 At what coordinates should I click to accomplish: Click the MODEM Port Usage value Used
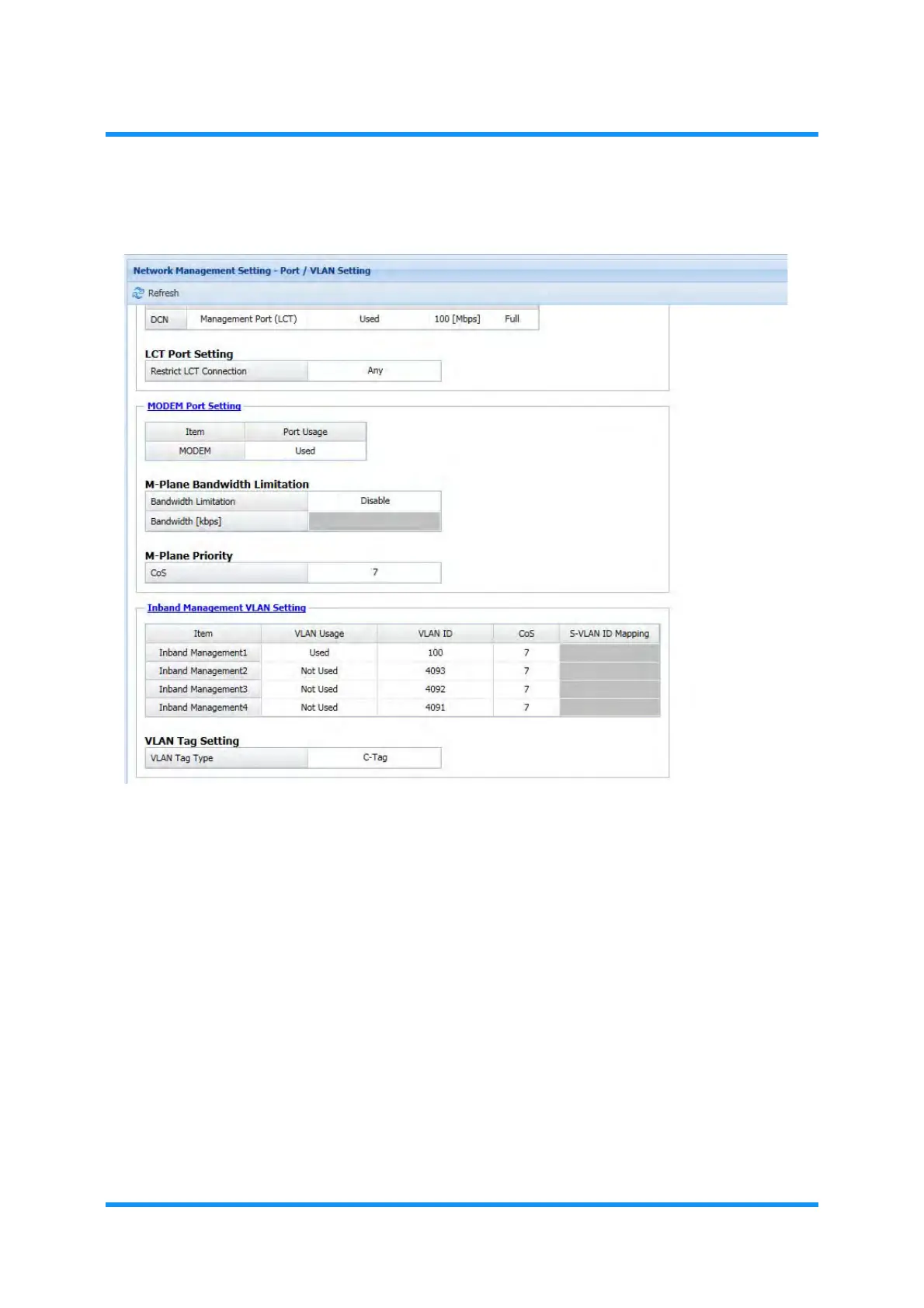(x=305, y=450)
